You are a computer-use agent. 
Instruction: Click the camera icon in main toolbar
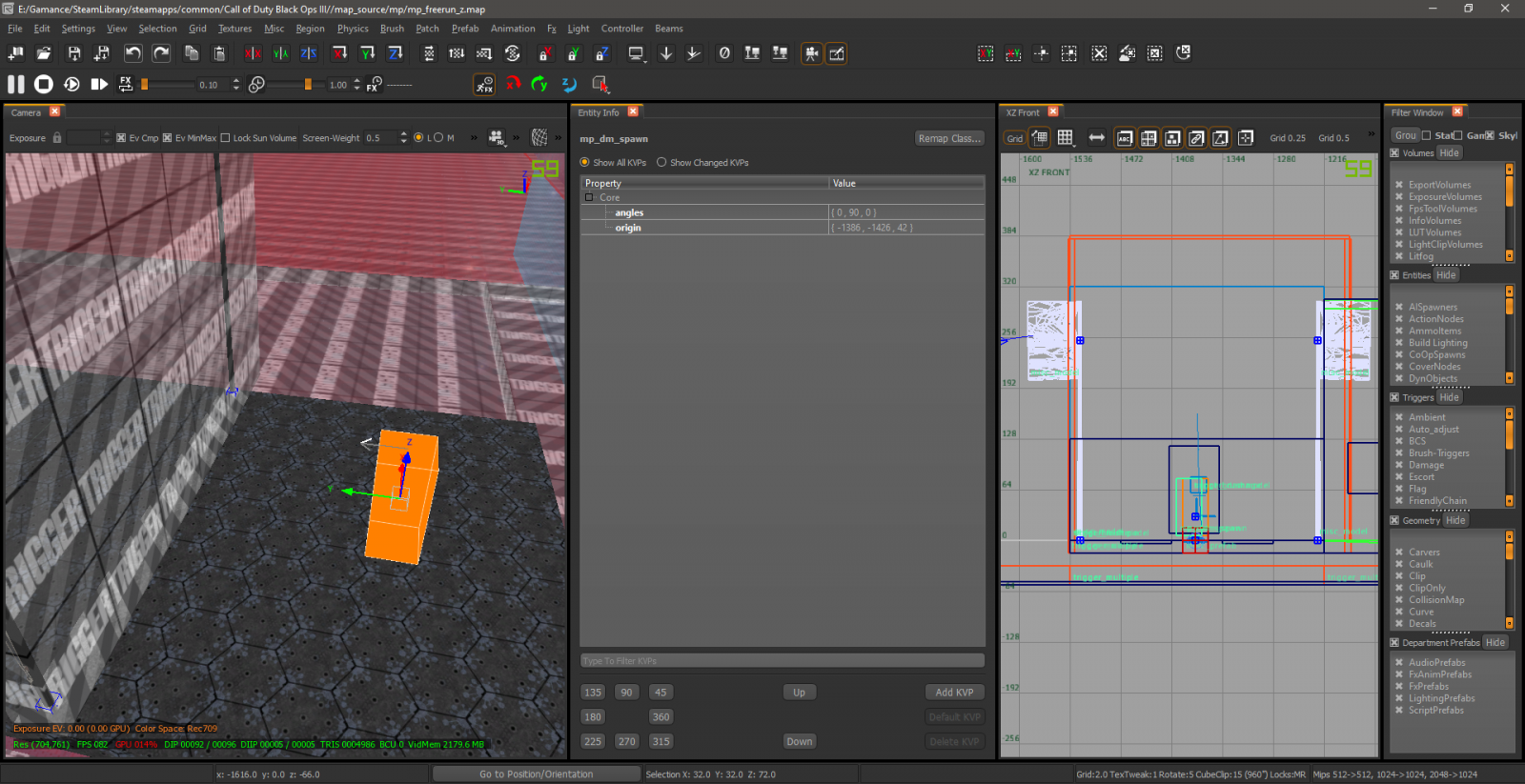tap(811, 54)
